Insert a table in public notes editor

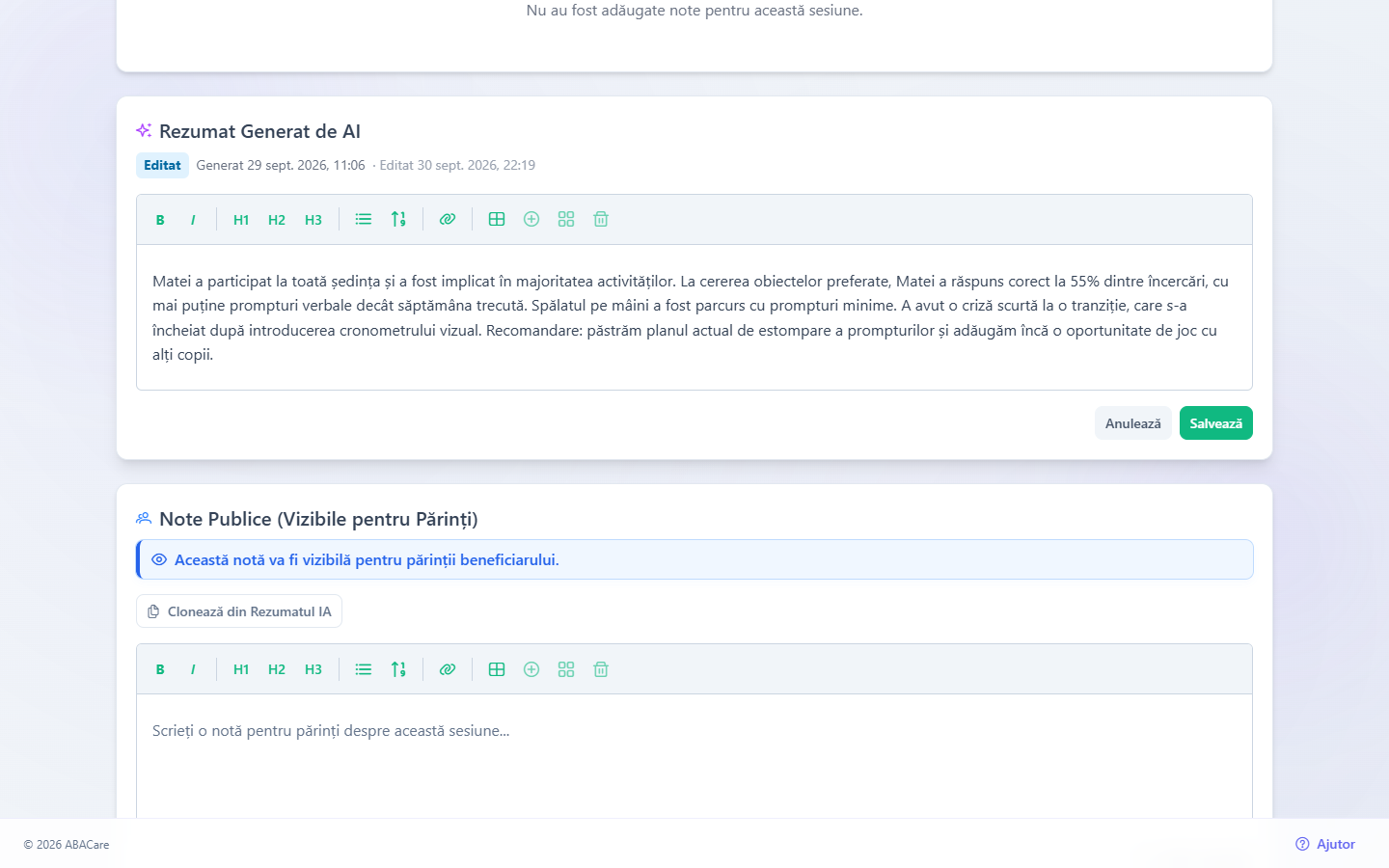[497, 669]
